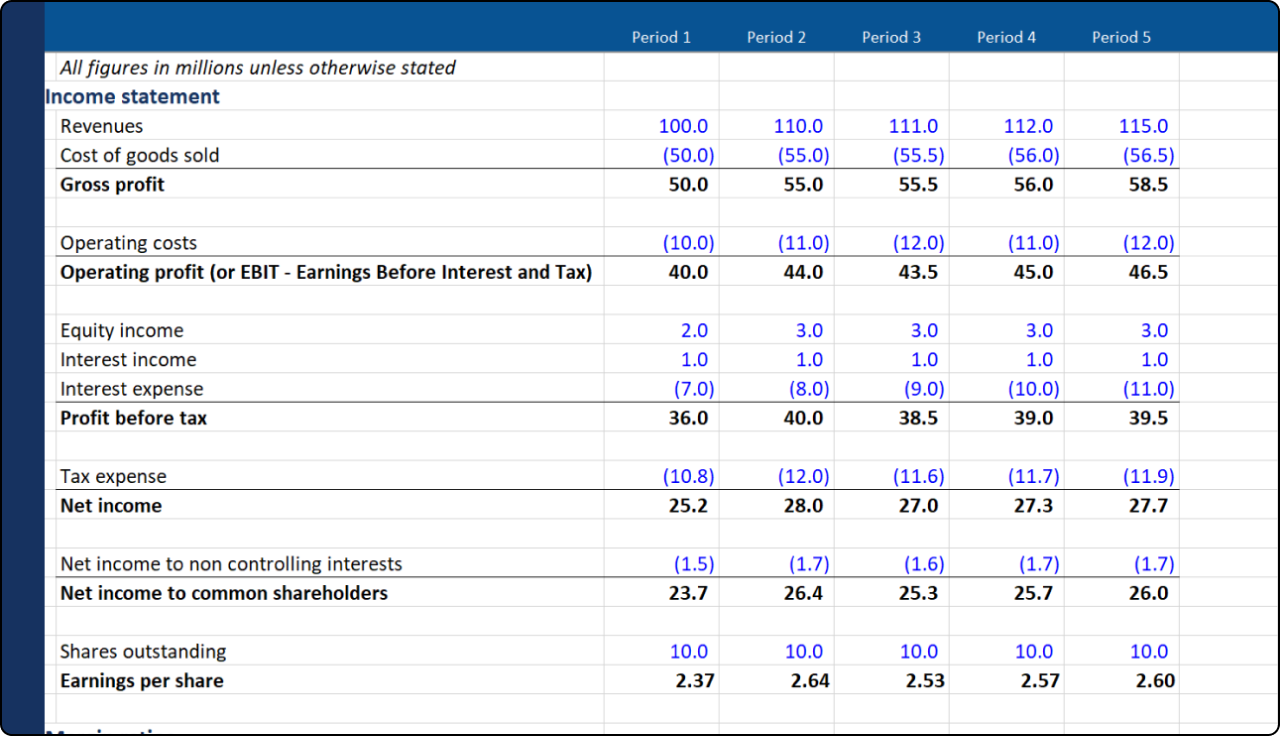This screenshot has height=736, width=1280.
Task: Click the Income statement section heading
Action: pyautogui.click(x=132, y=97)
